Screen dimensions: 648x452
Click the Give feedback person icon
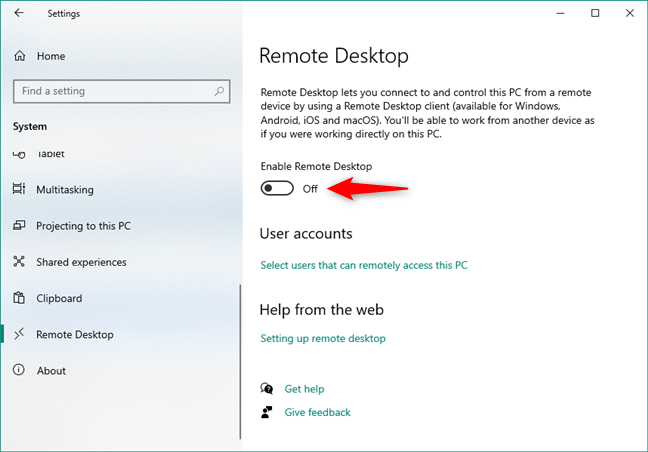(x=267, y=412)
